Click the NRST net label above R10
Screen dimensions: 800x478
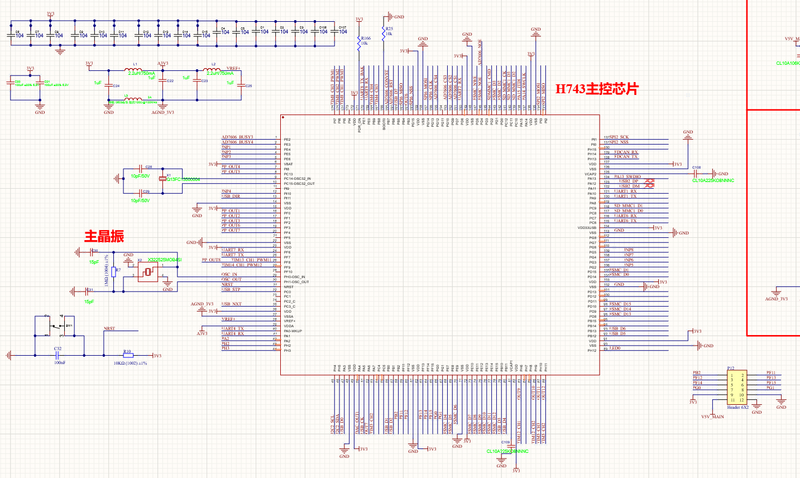[109, 329]
